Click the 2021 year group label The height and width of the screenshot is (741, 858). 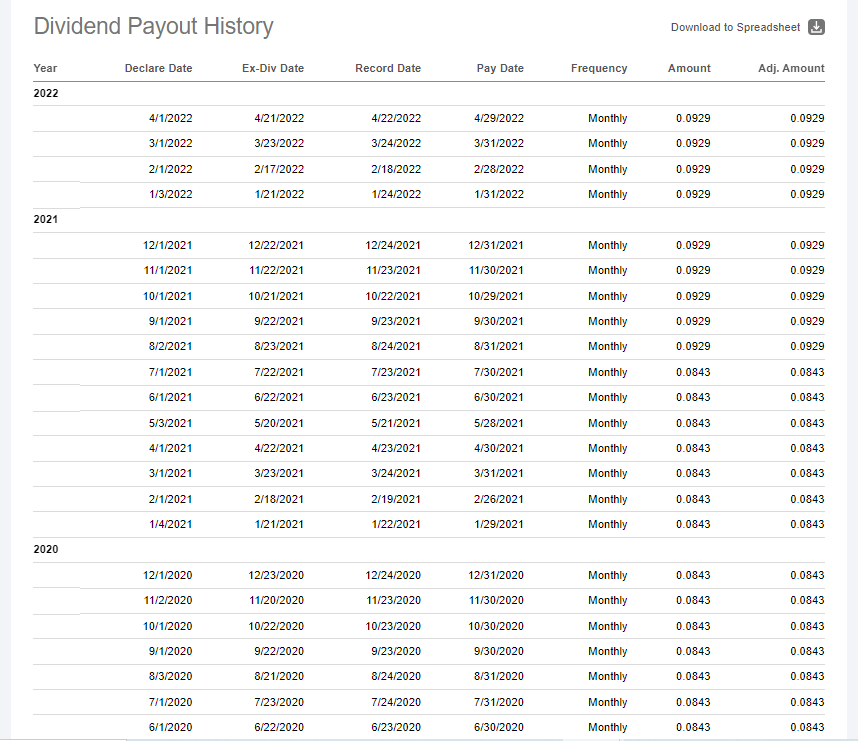click(x=45, y=219)
